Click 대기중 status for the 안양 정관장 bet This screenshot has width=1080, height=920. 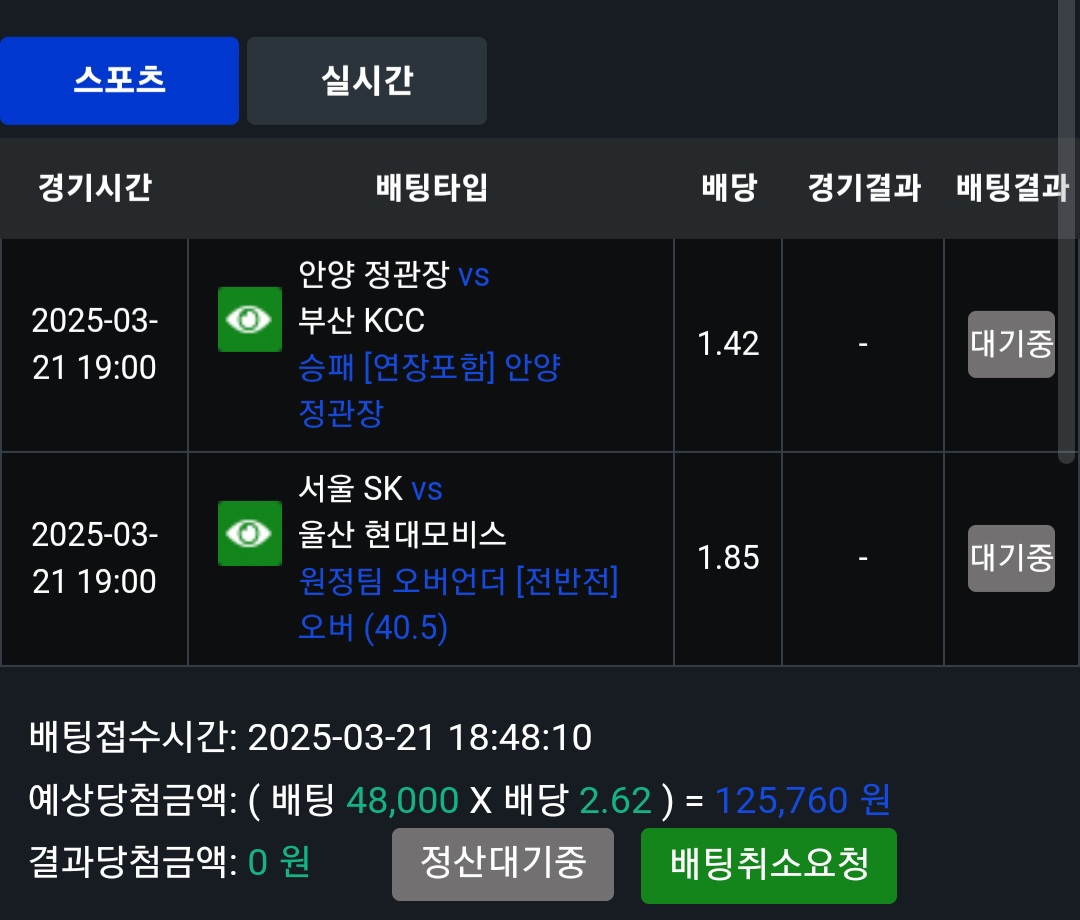tap(1011, 344)
